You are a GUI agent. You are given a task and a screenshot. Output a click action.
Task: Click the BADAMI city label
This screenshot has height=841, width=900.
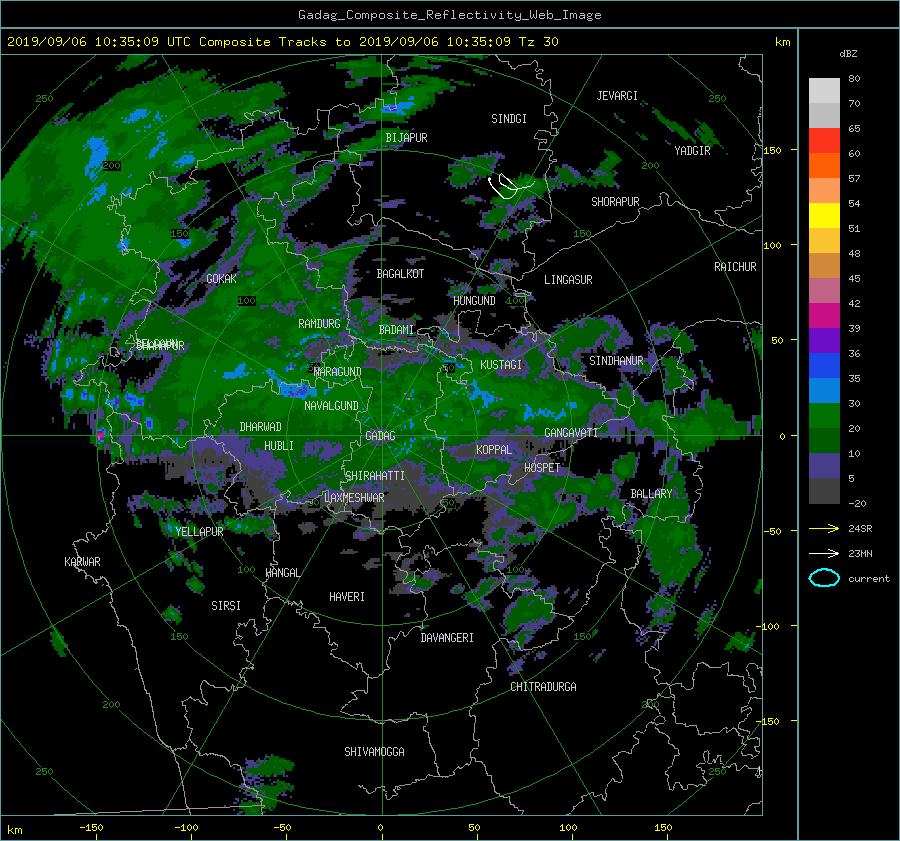point(396,330)
